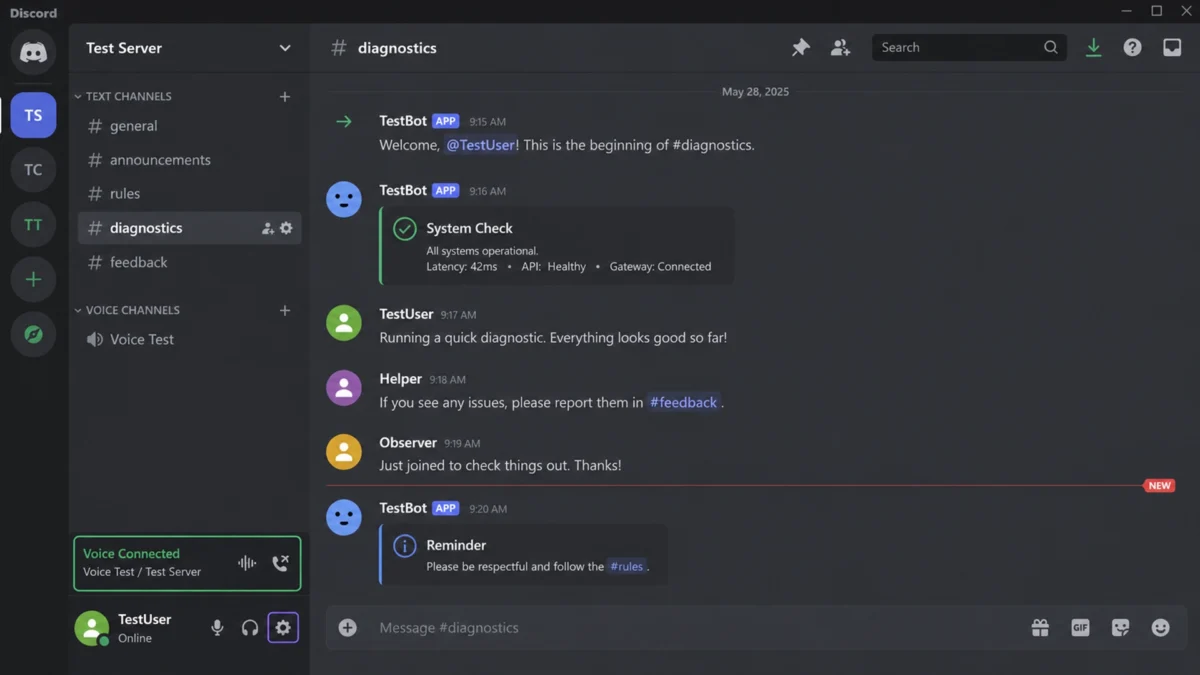The height and width of the screenshot is (675, 1200).
Task: Open the GIF picker
Action: point(1080,627)
